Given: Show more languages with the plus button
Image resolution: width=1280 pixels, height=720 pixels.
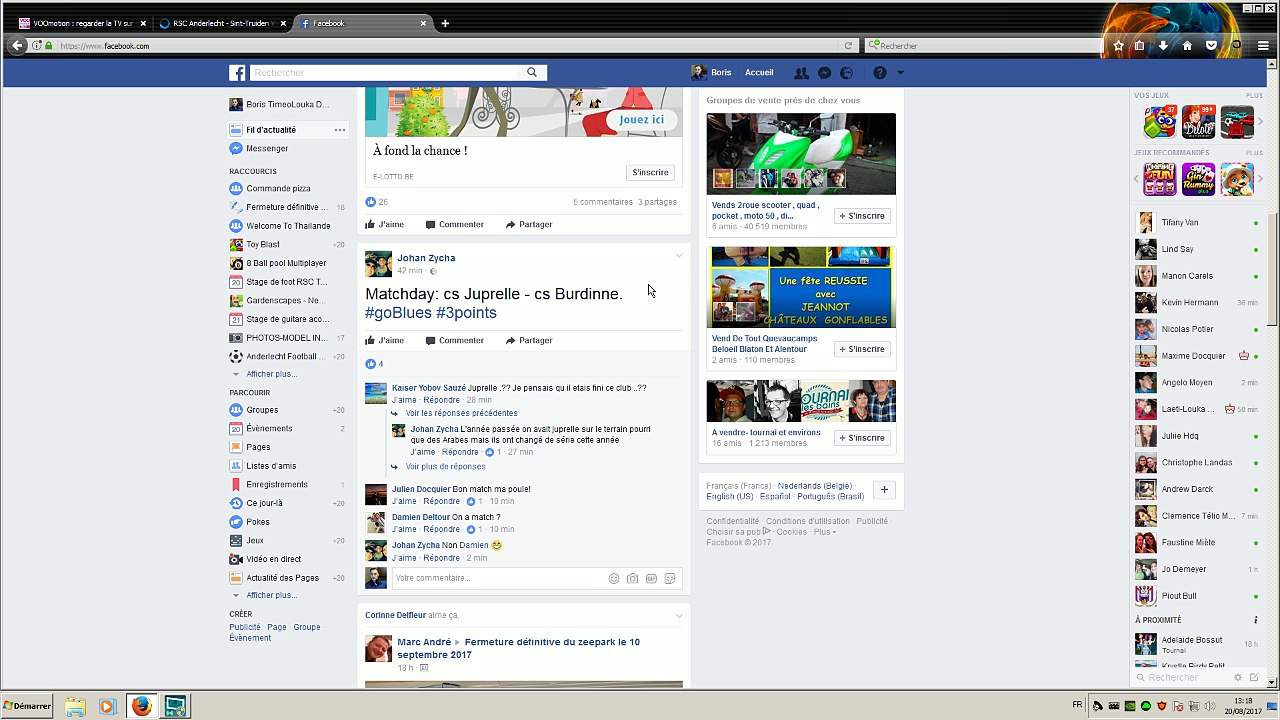Looking at the screenshot, I should (884, 490).
